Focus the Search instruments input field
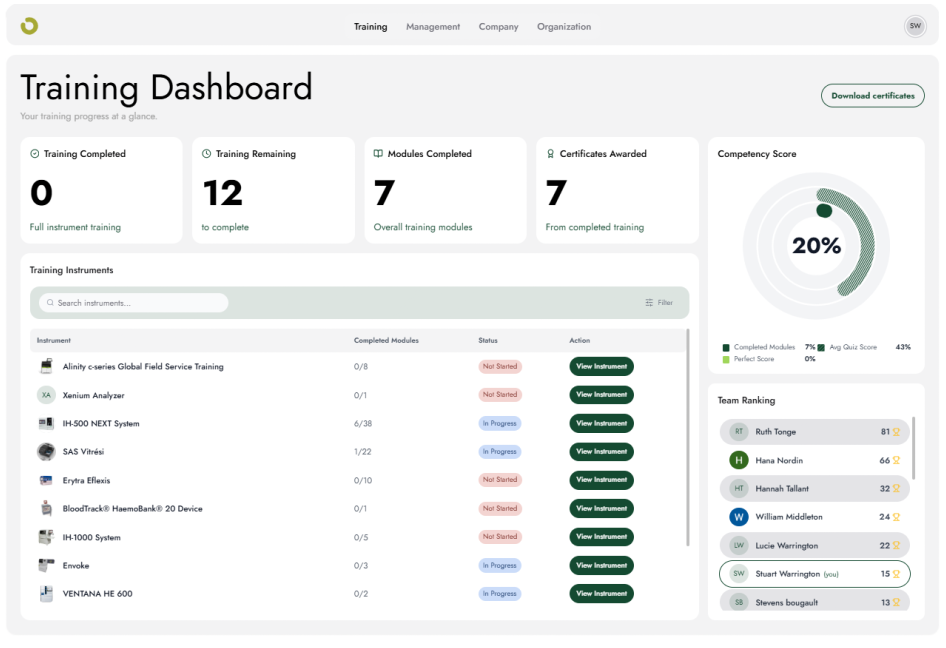Viewport: 946px width, 648px height. pos(133,302)
